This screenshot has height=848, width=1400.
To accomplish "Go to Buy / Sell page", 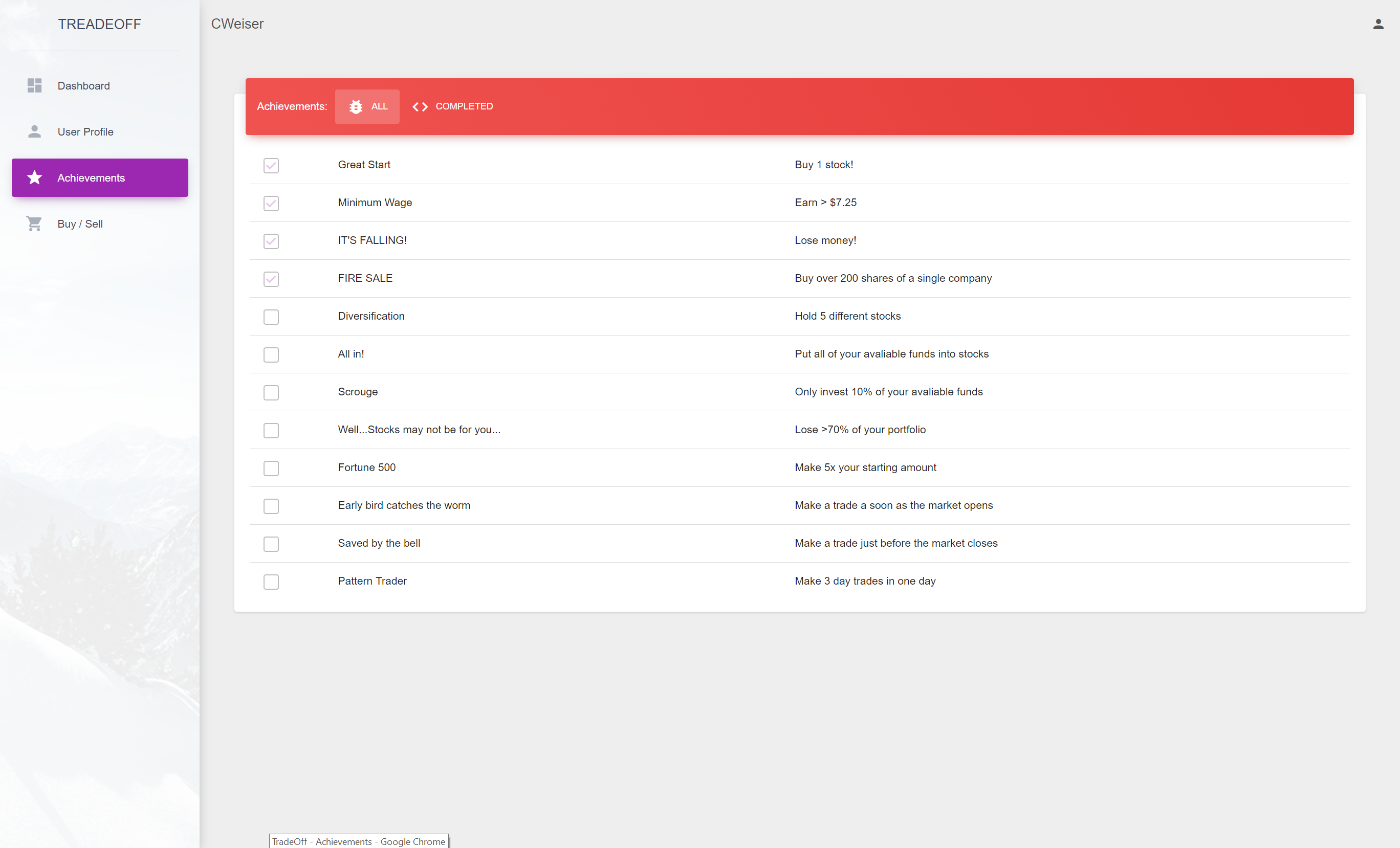I will coord(80,224).
